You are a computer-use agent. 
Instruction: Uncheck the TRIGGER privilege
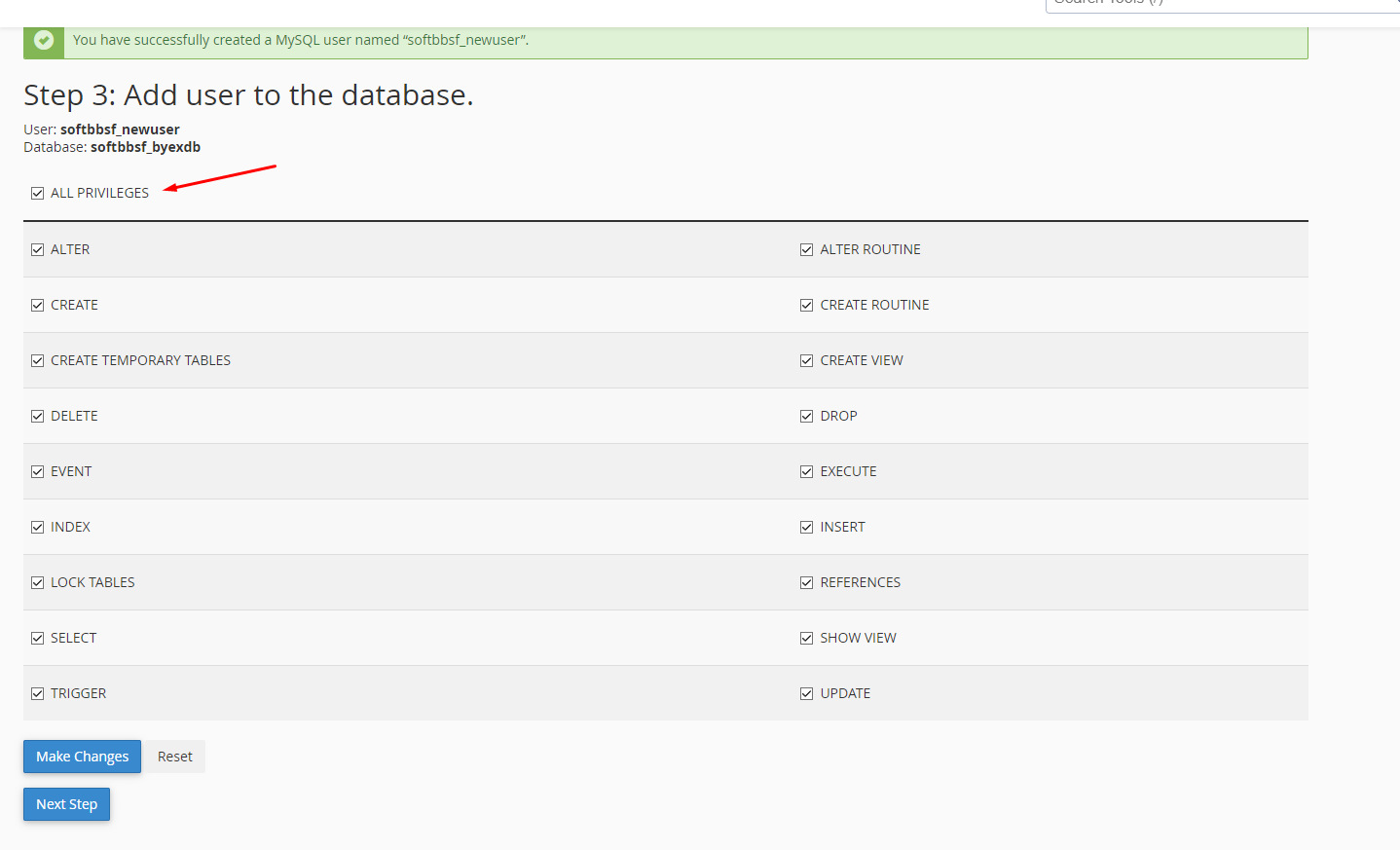[38, 693]
